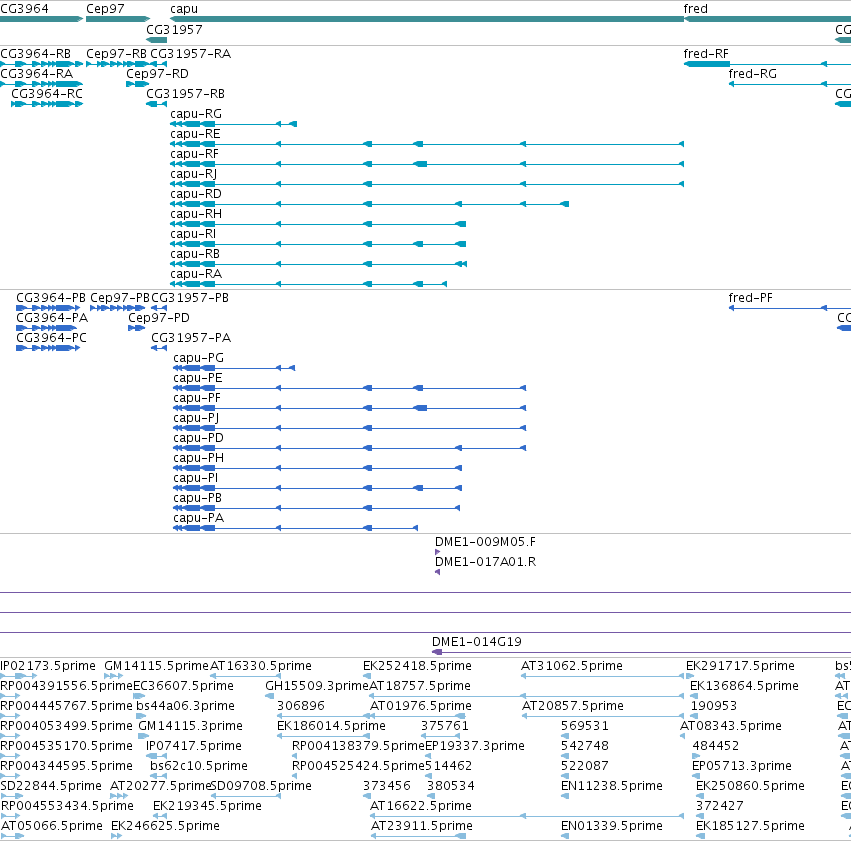Select transcript Cep97-RB
This screenshot has width=851, height=841.
116,54
